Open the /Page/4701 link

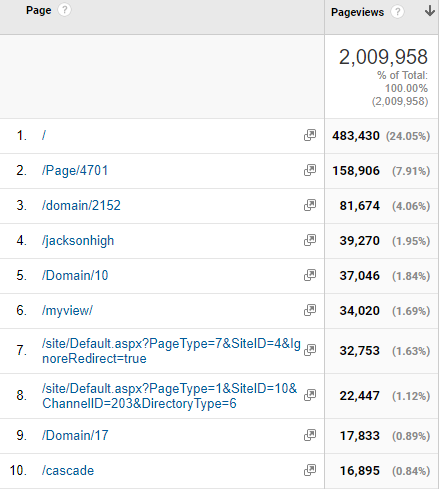click(x=75, y=170)
